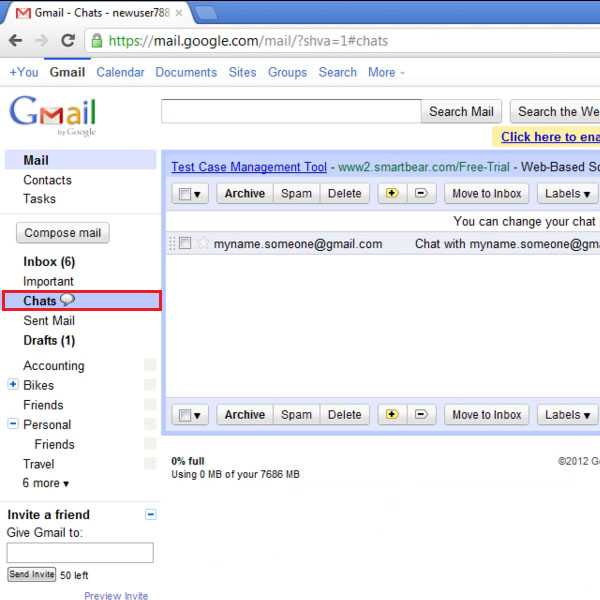Click the browser Back arrow

pyautogui.click(x=15, y=40)
